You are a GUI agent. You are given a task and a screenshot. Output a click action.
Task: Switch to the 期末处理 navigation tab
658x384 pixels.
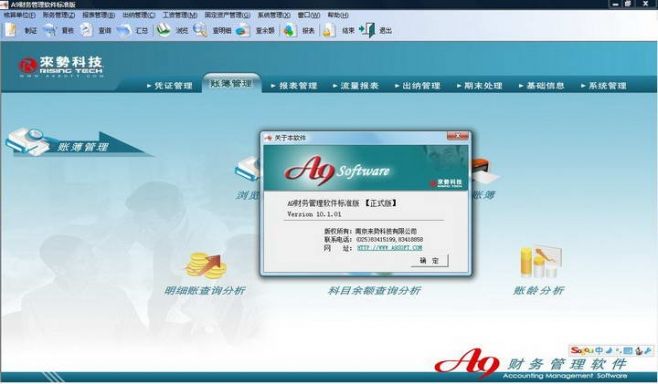pyautogui.click(x=479, y=86)
